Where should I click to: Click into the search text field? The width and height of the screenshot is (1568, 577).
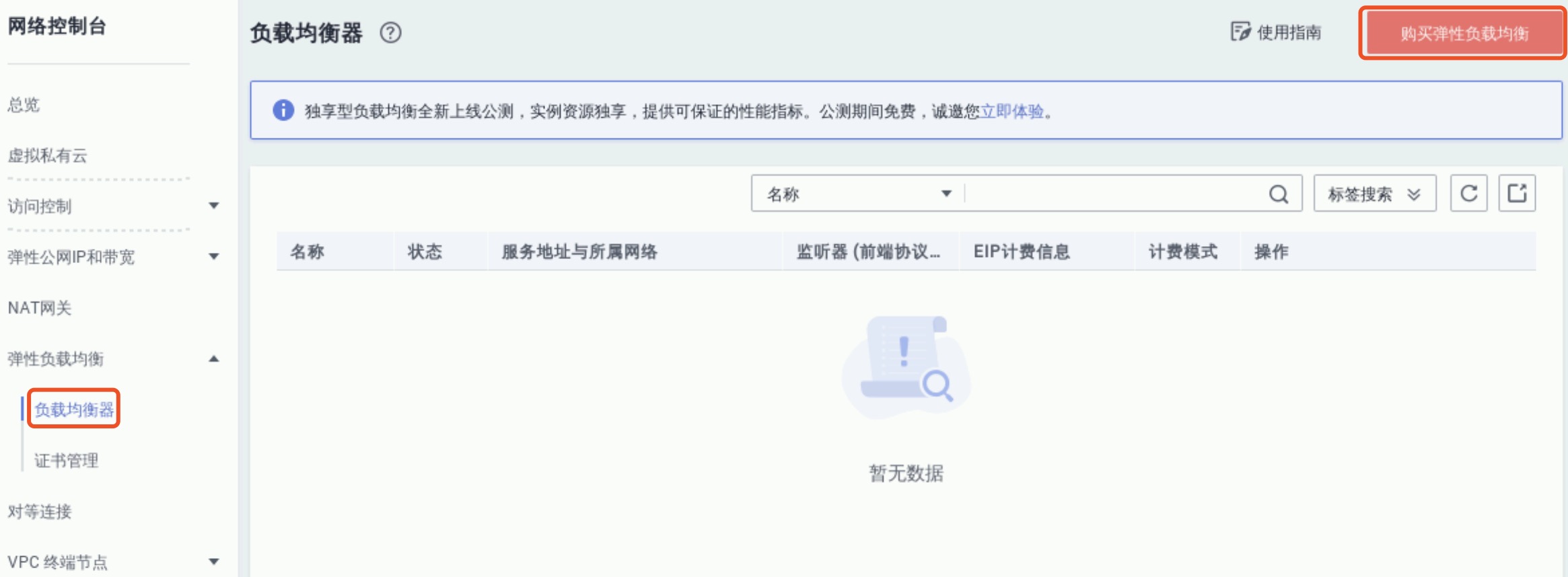(x=1114, y=194)
